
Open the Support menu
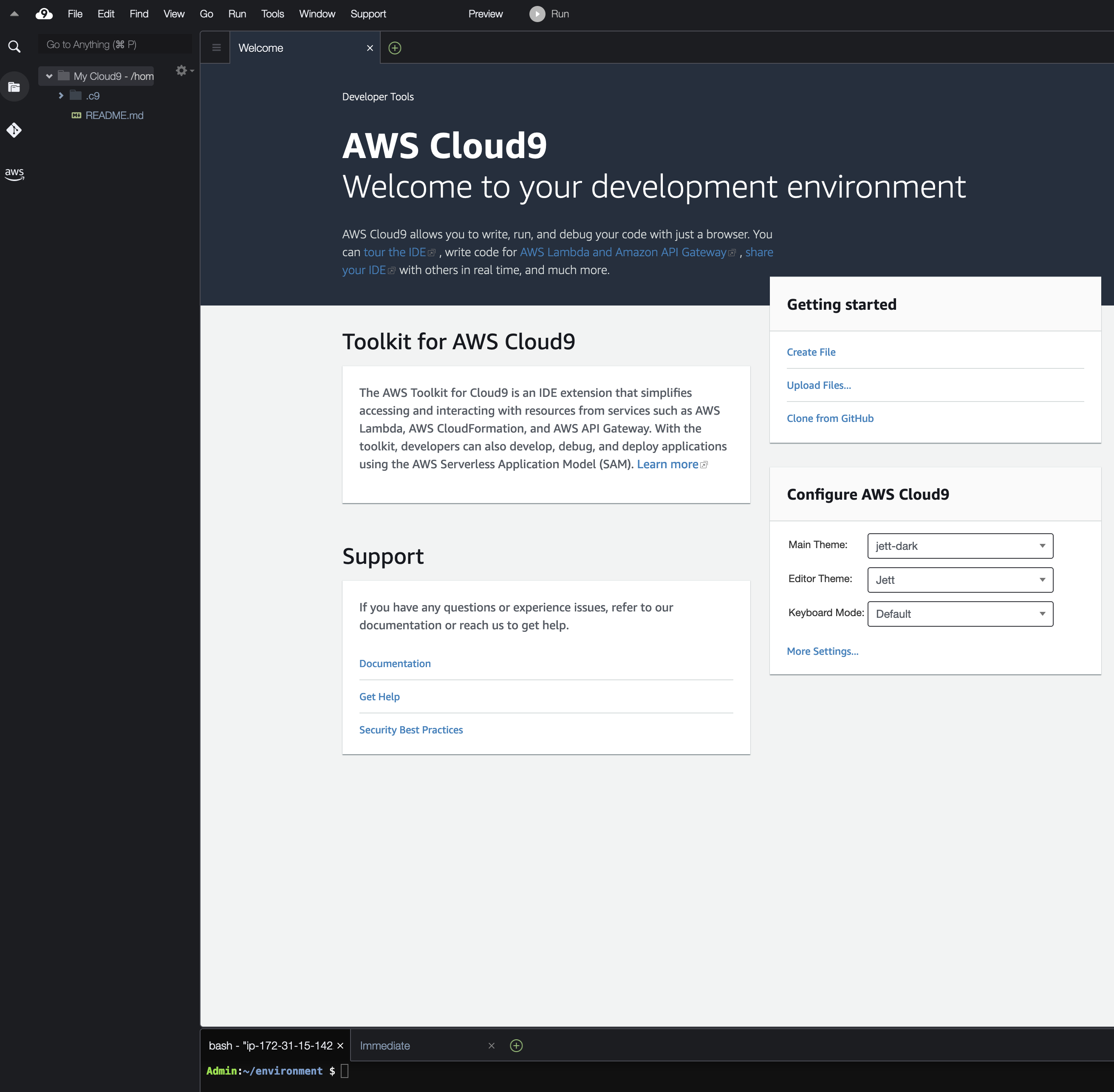(x=368, y=14)
